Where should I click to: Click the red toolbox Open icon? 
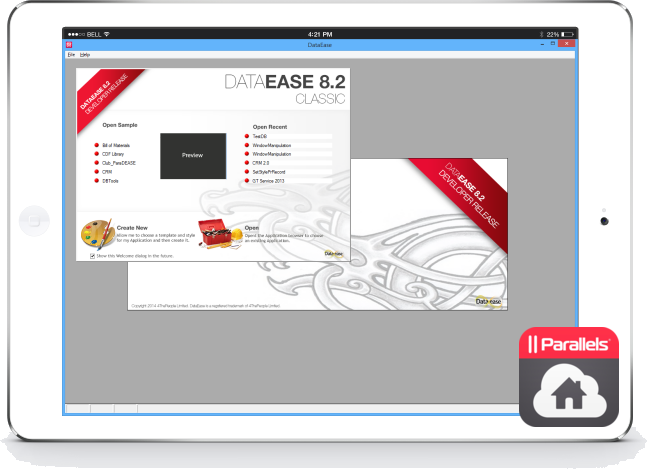[x=219, y=234]
